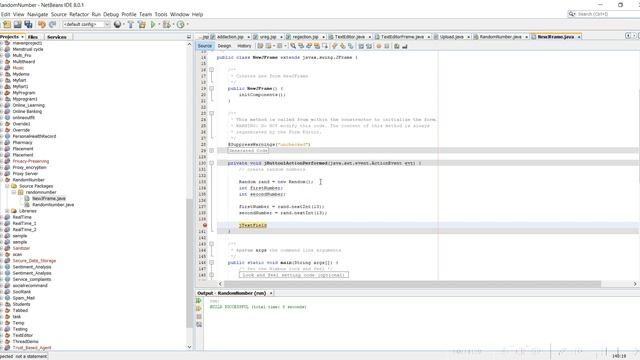Open the Navigate menu

coord(38,14)
